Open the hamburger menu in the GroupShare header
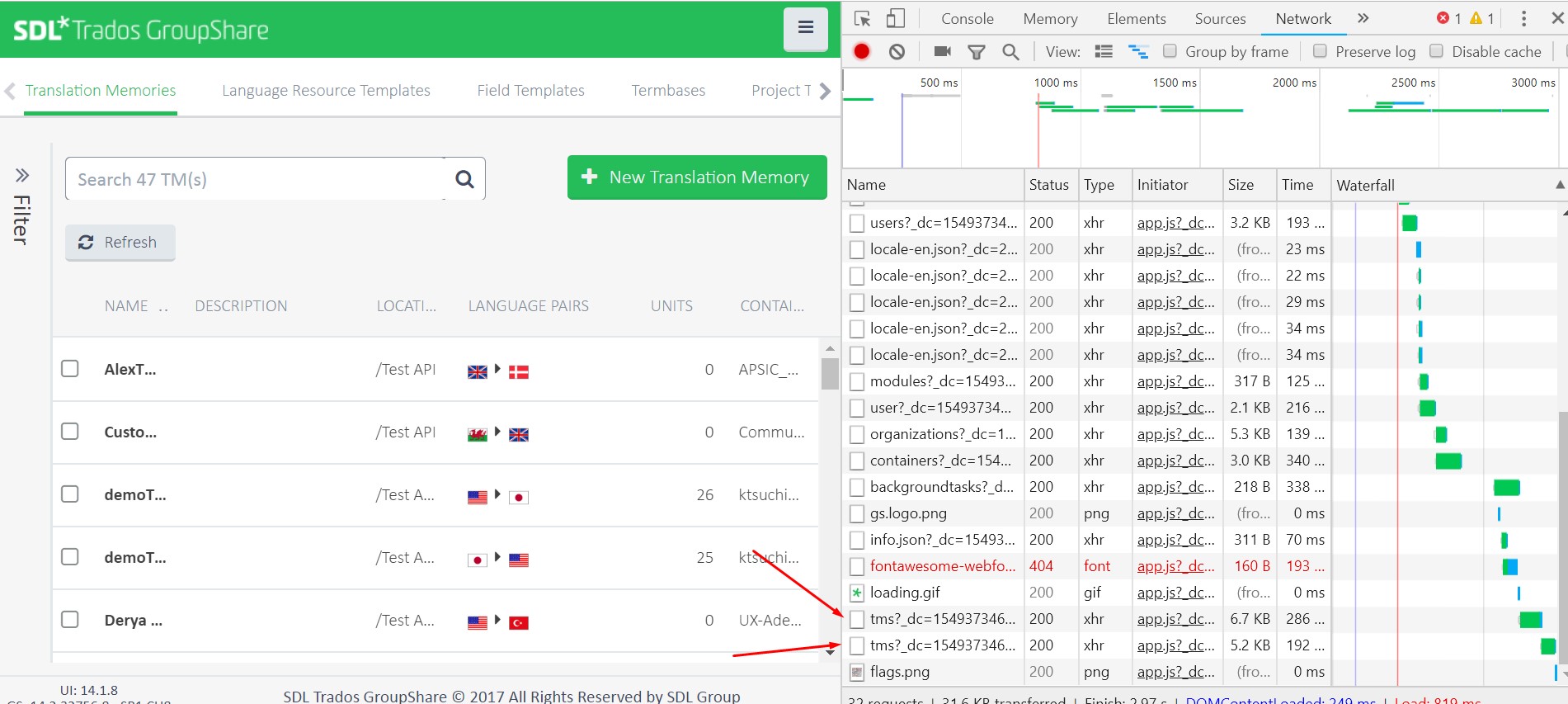 pos(805,29)
